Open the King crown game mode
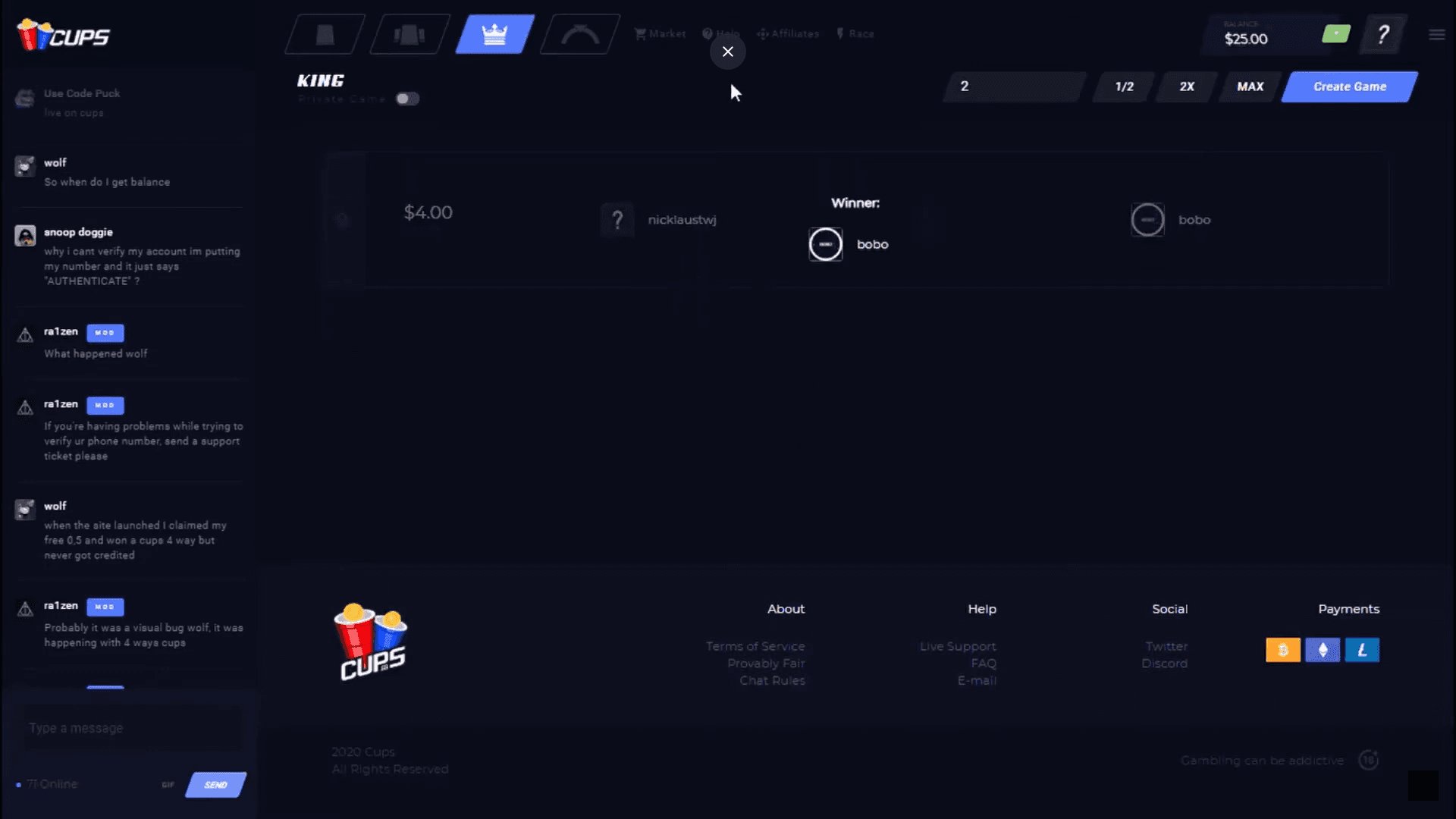The image size is (1456, 819). pos(494,35)
